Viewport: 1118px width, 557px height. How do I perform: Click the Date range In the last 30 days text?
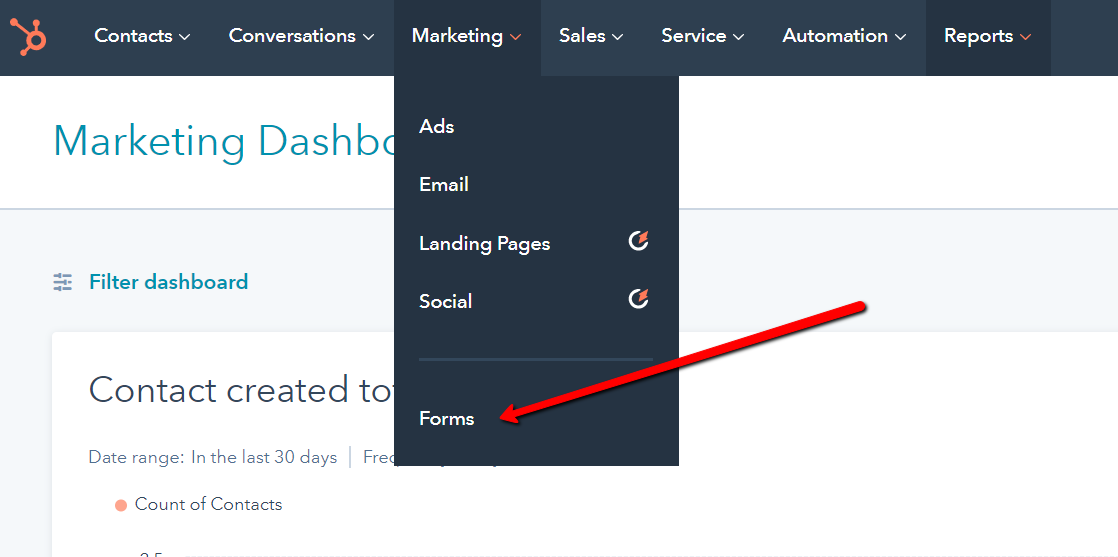[x=212, y=457]
